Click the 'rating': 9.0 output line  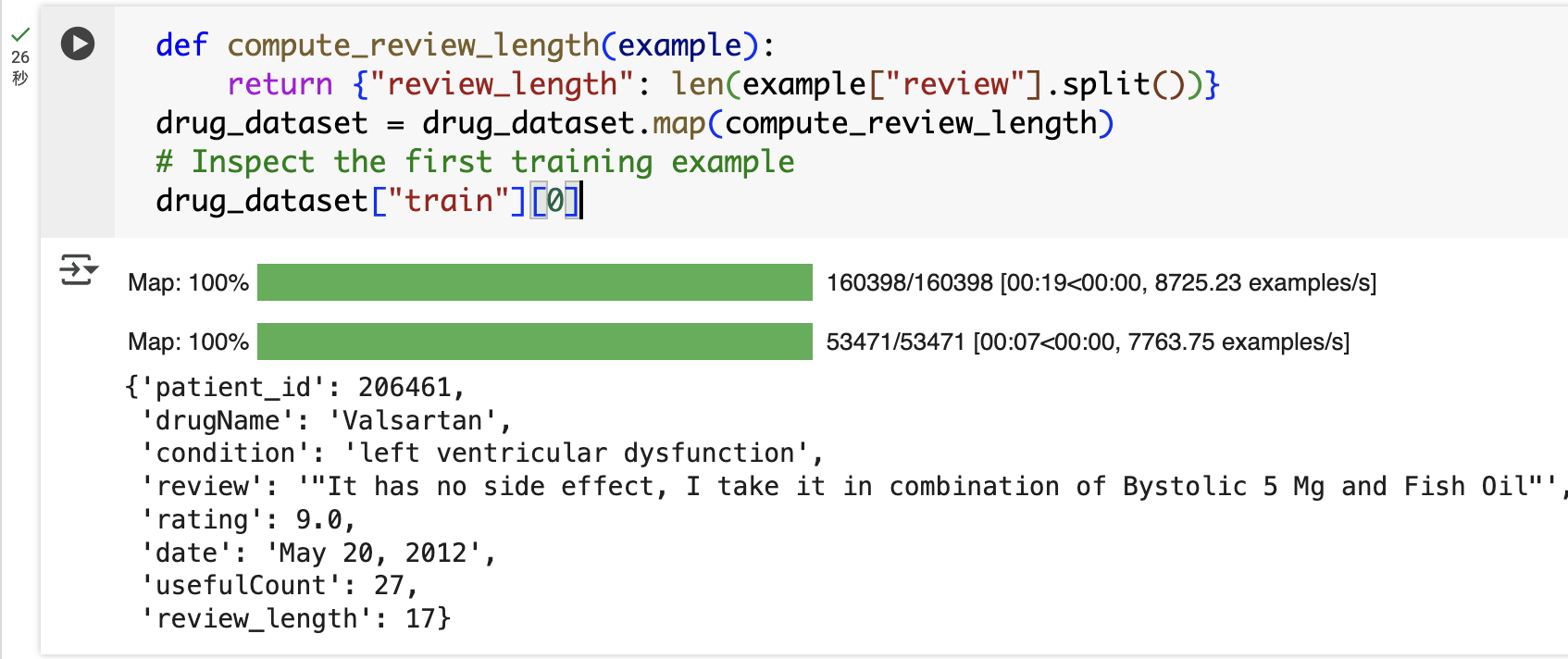coord(248,519)
